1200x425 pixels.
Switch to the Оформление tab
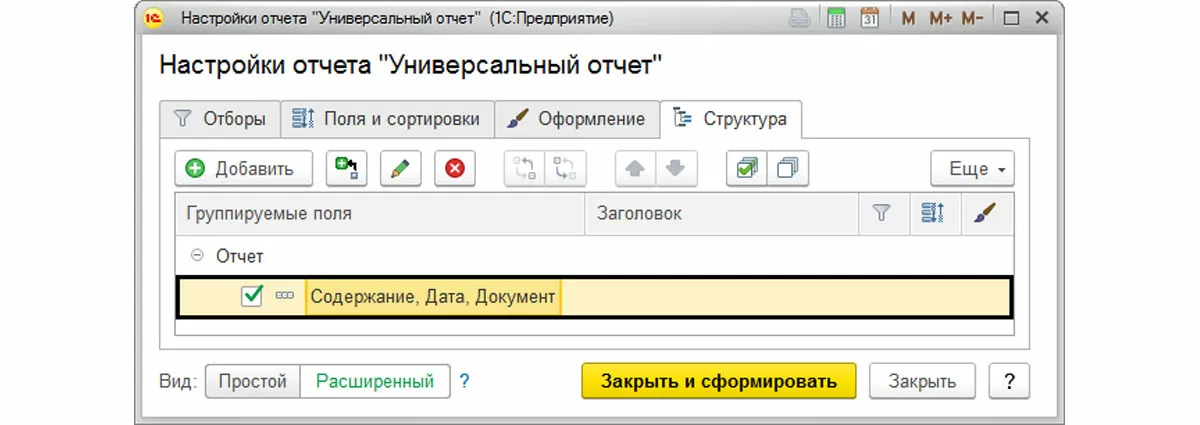tap(577, 119)
